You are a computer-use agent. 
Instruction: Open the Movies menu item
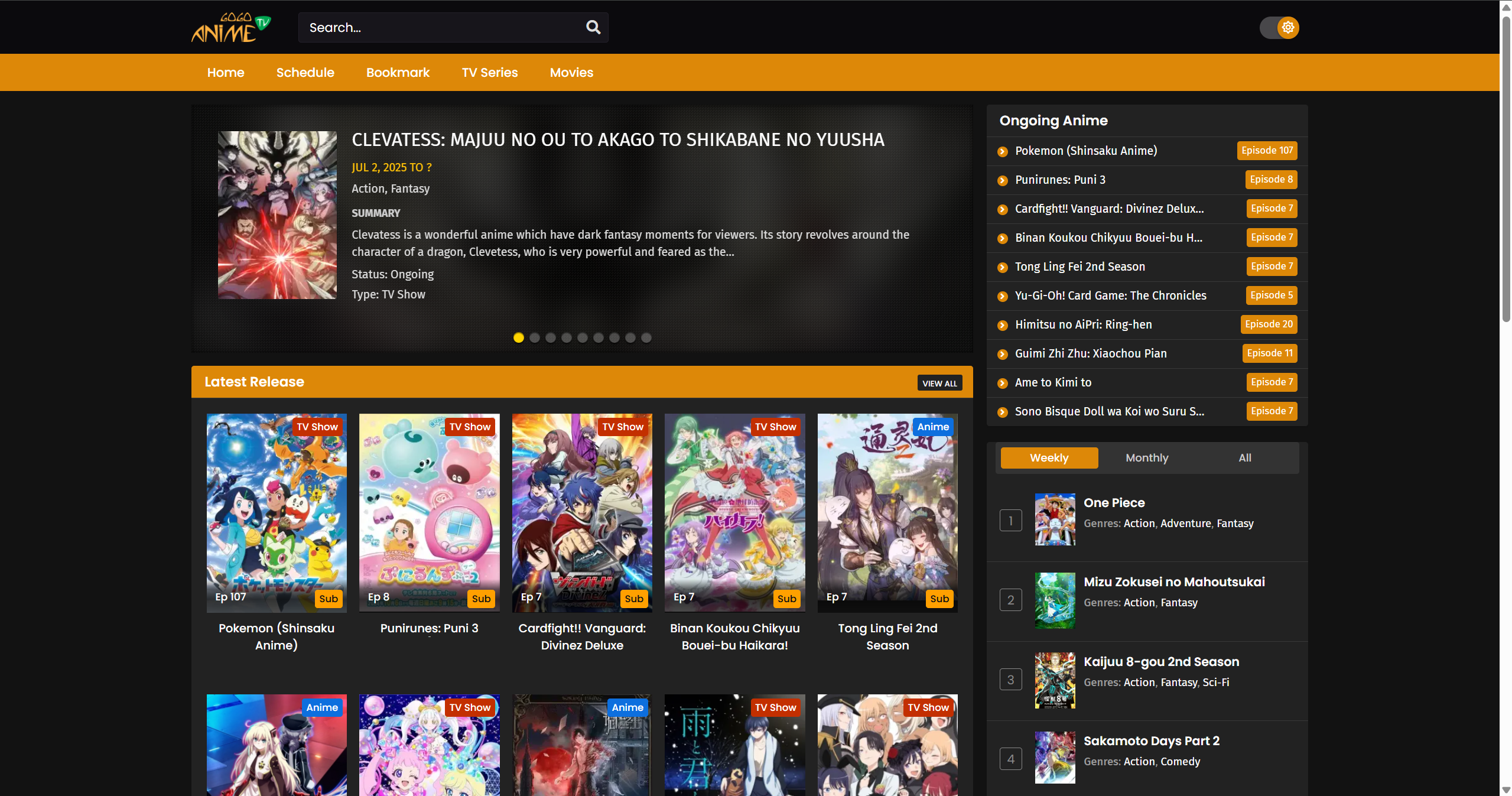pos(571,72)
